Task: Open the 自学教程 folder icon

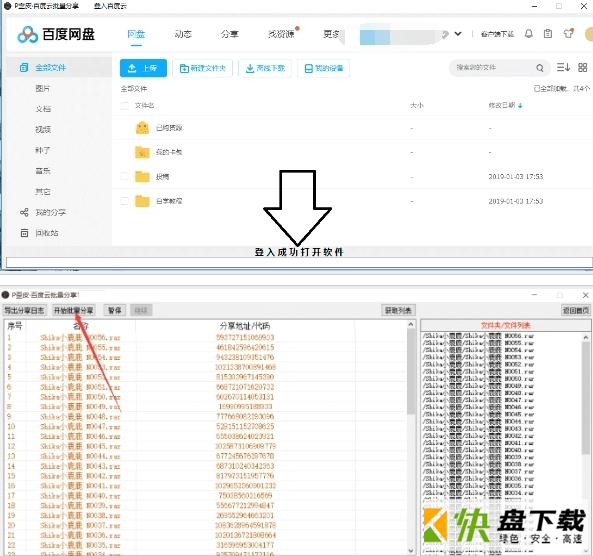Action: point(142,201)
